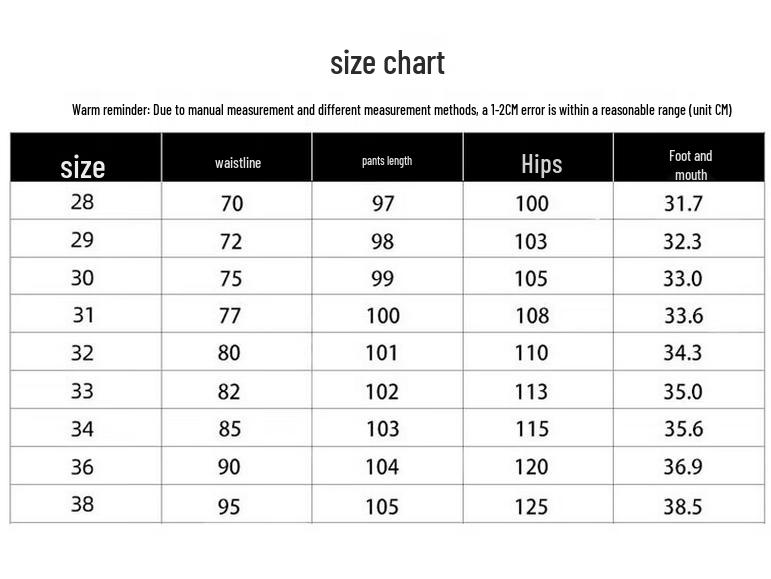Select hips value 125
Screen dimensions: 771x579
point(531,507)
